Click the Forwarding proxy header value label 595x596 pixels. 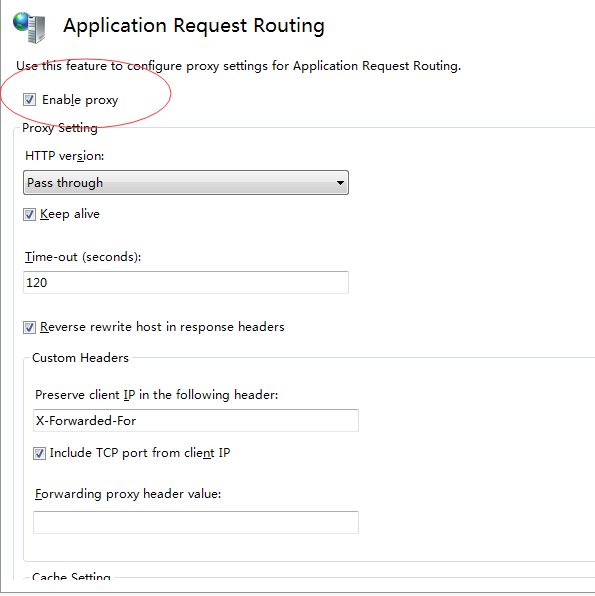[x=128, y=494]
